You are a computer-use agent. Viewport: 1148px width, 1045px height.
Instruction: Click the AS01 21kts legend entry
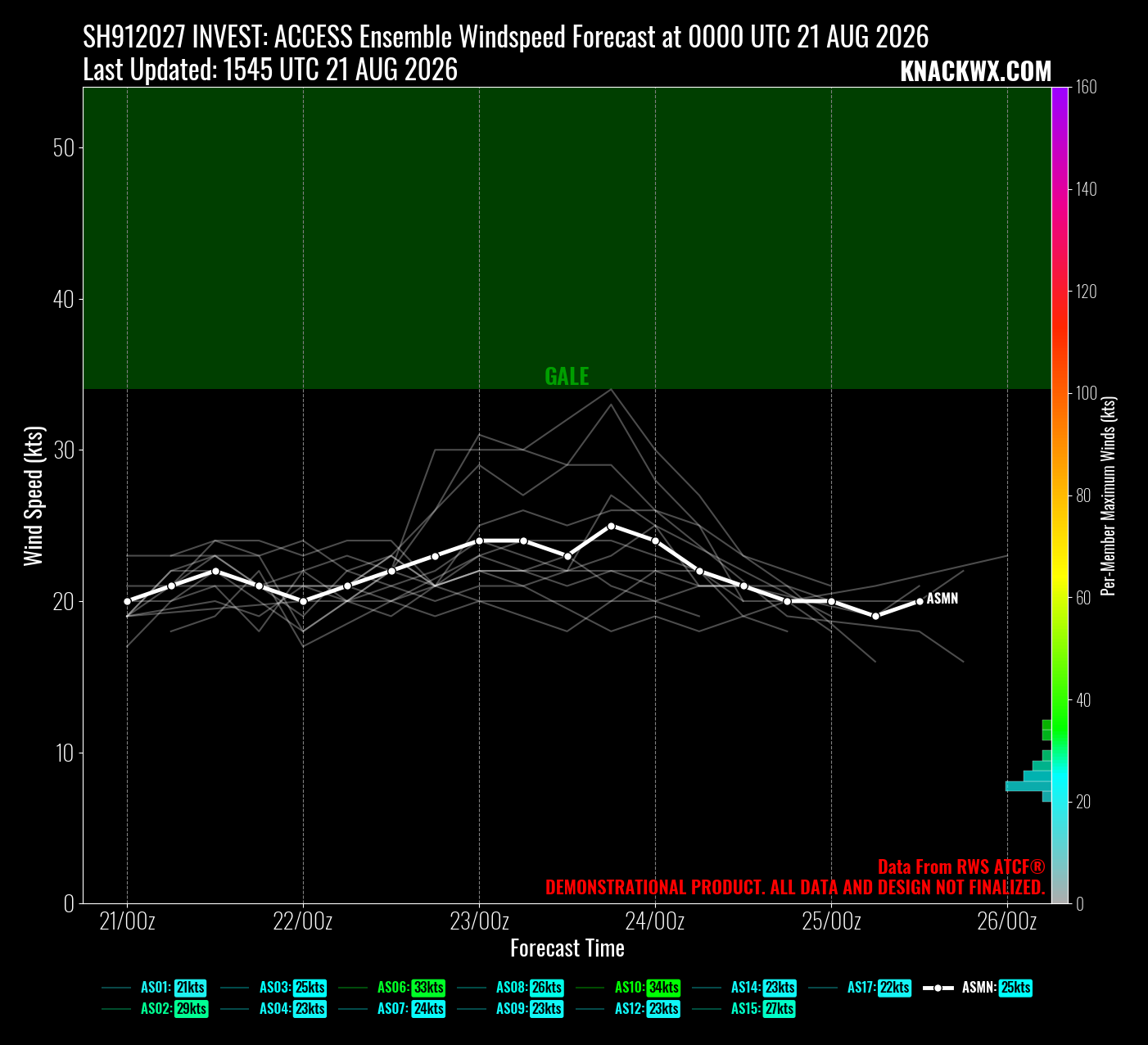[154, 988]
